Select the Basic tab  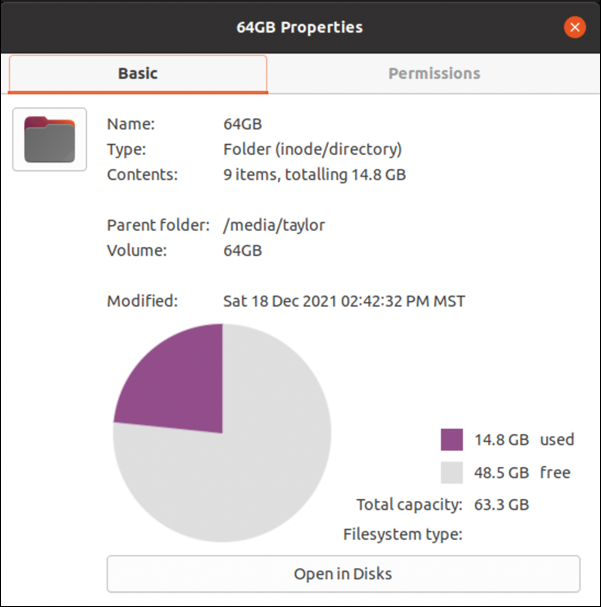pyautogui.click(x=138, y=73)
